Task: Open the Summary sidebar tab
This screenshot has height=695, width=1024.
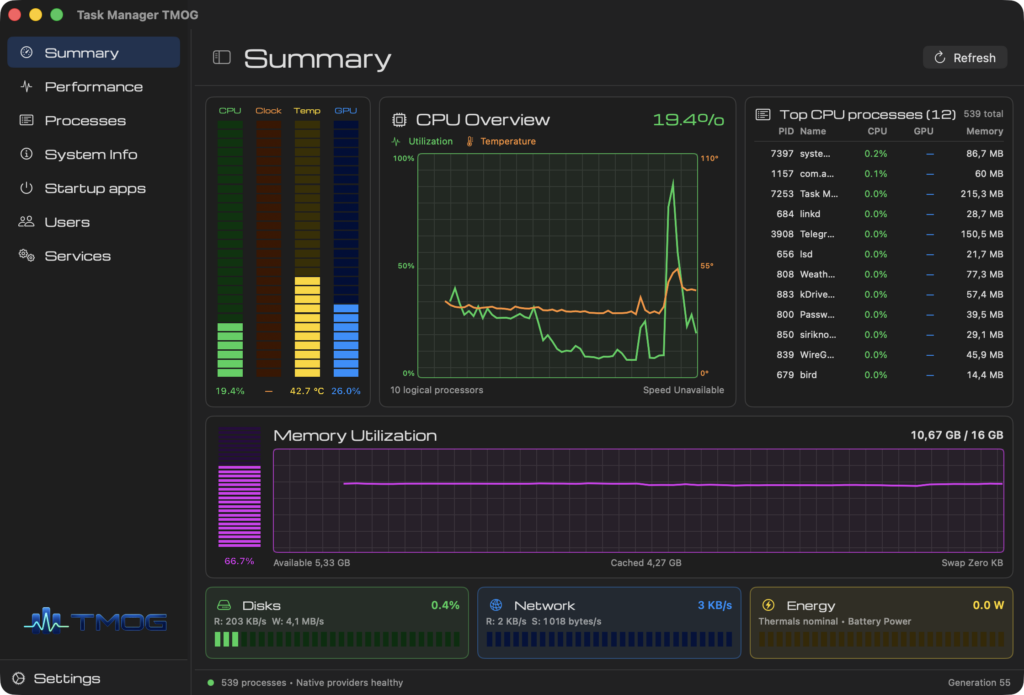Action: pos(93,52)
